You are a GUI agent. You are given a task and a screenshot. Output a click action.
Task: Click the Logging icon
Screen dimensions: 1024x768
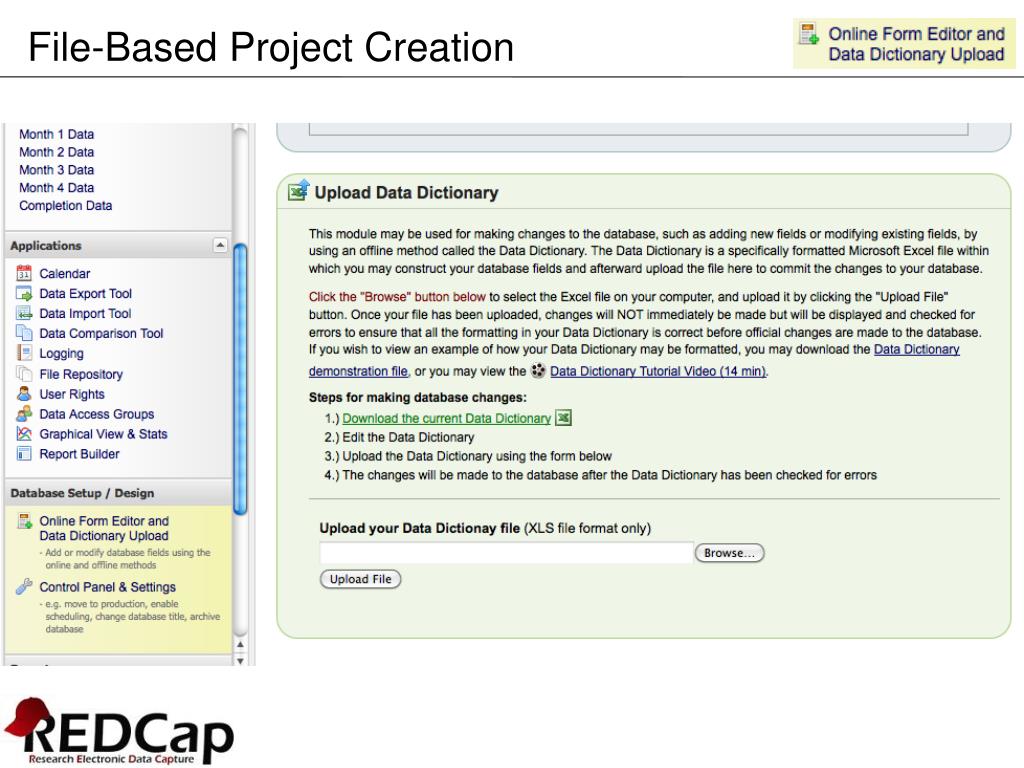(24, 353)
